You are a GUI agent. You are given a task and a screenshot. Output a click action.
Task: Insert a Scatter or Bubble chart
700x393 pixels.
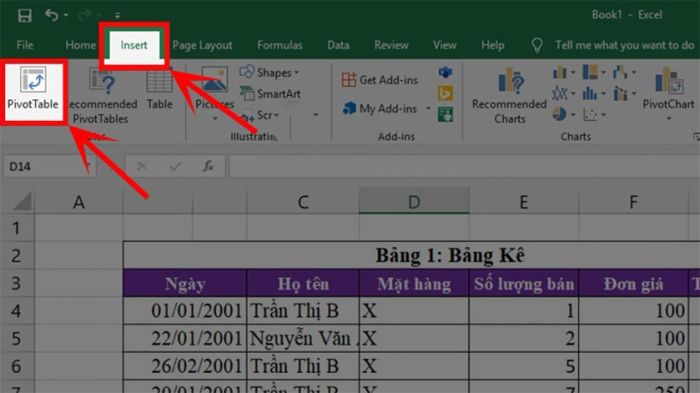pos(594,115)
